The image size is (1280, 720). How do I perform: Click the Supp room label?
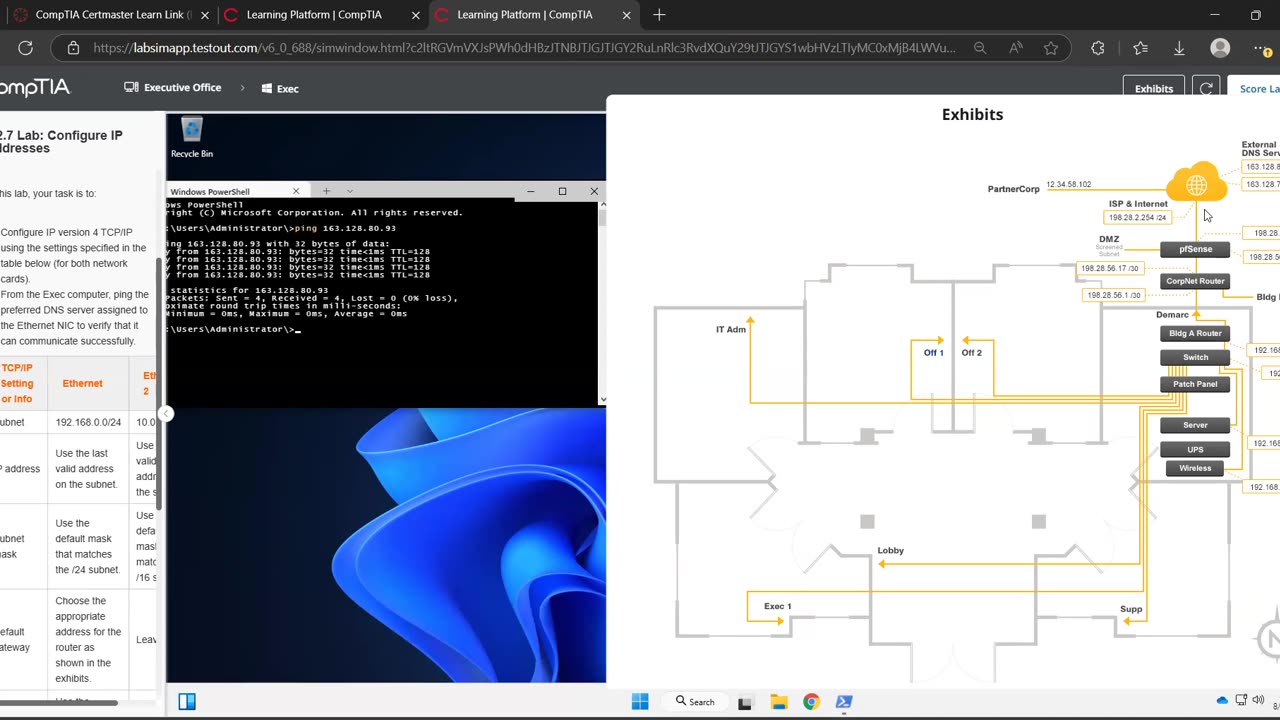click(1131, 609)
